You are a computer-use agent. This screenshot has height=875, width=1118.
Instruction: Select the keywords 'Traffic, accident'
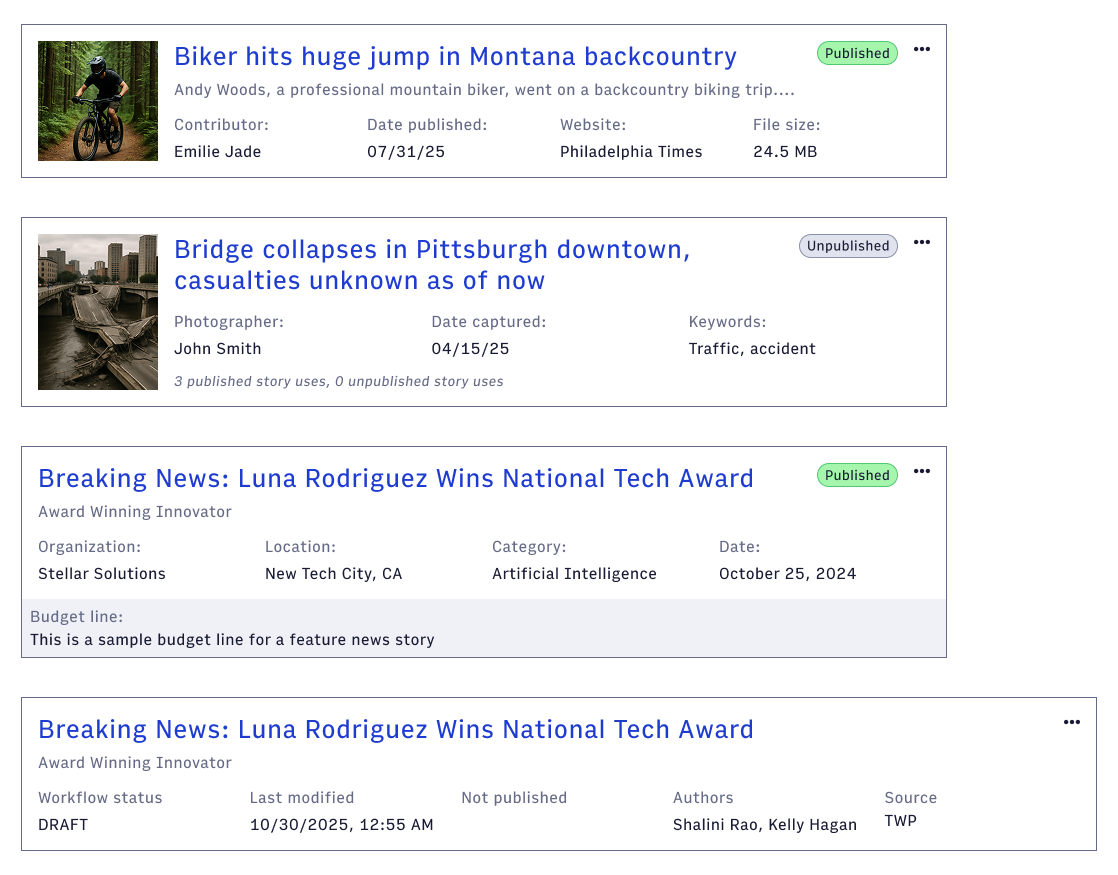[752, 349]
